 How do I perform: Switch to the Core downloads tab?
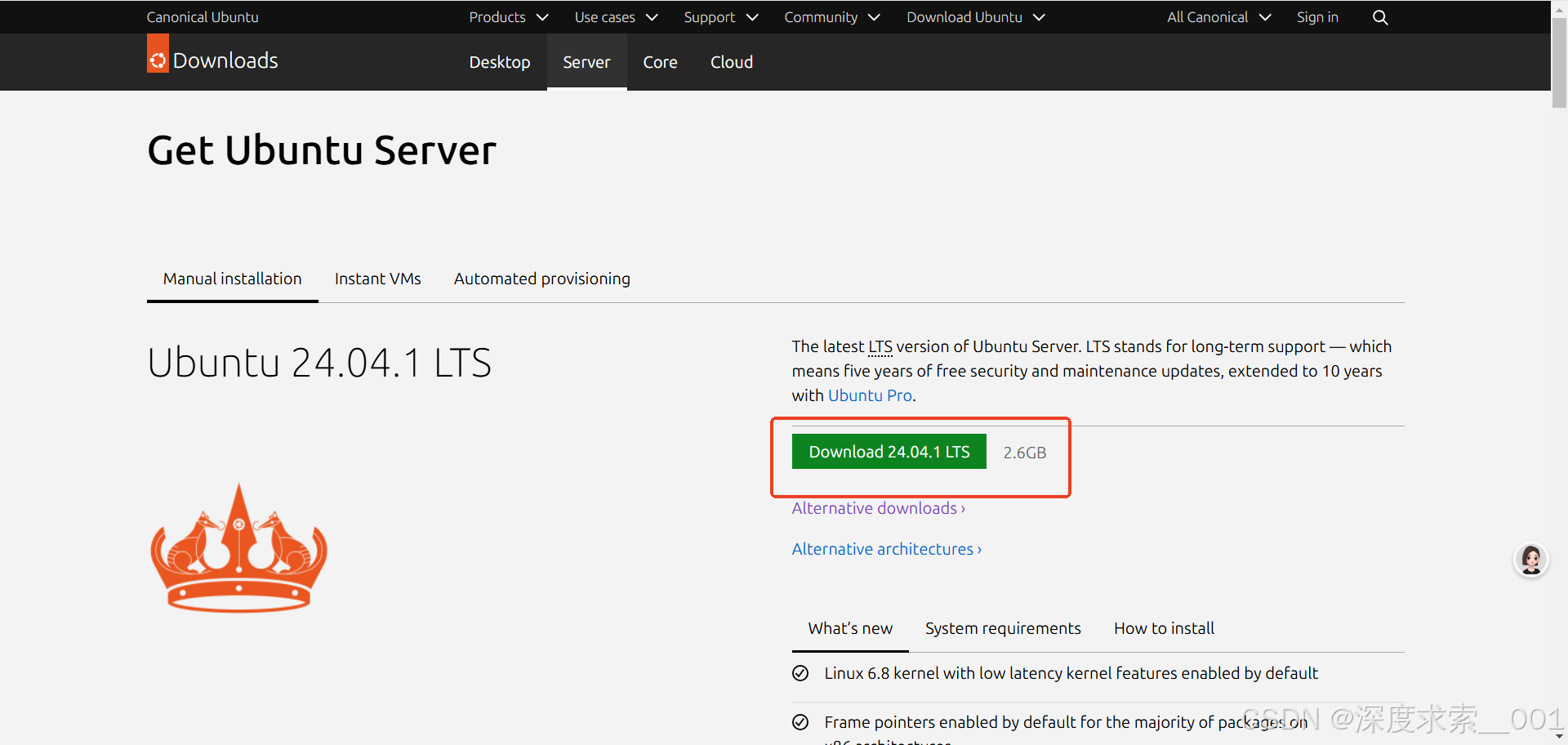click(x=660, y=62)
